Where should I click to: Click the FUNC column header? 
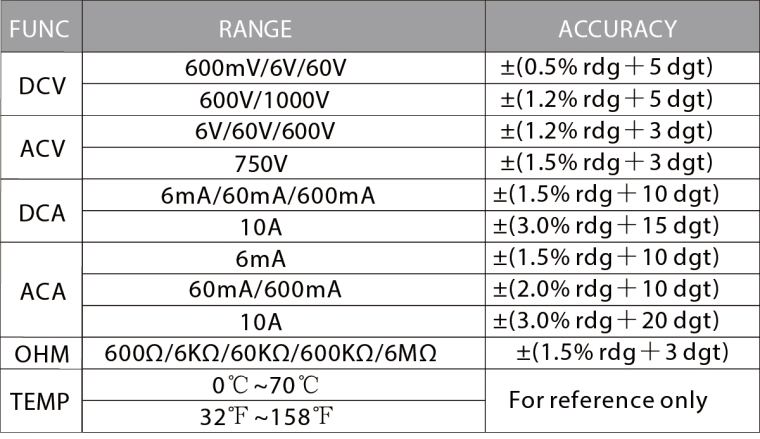coord(39,27)
